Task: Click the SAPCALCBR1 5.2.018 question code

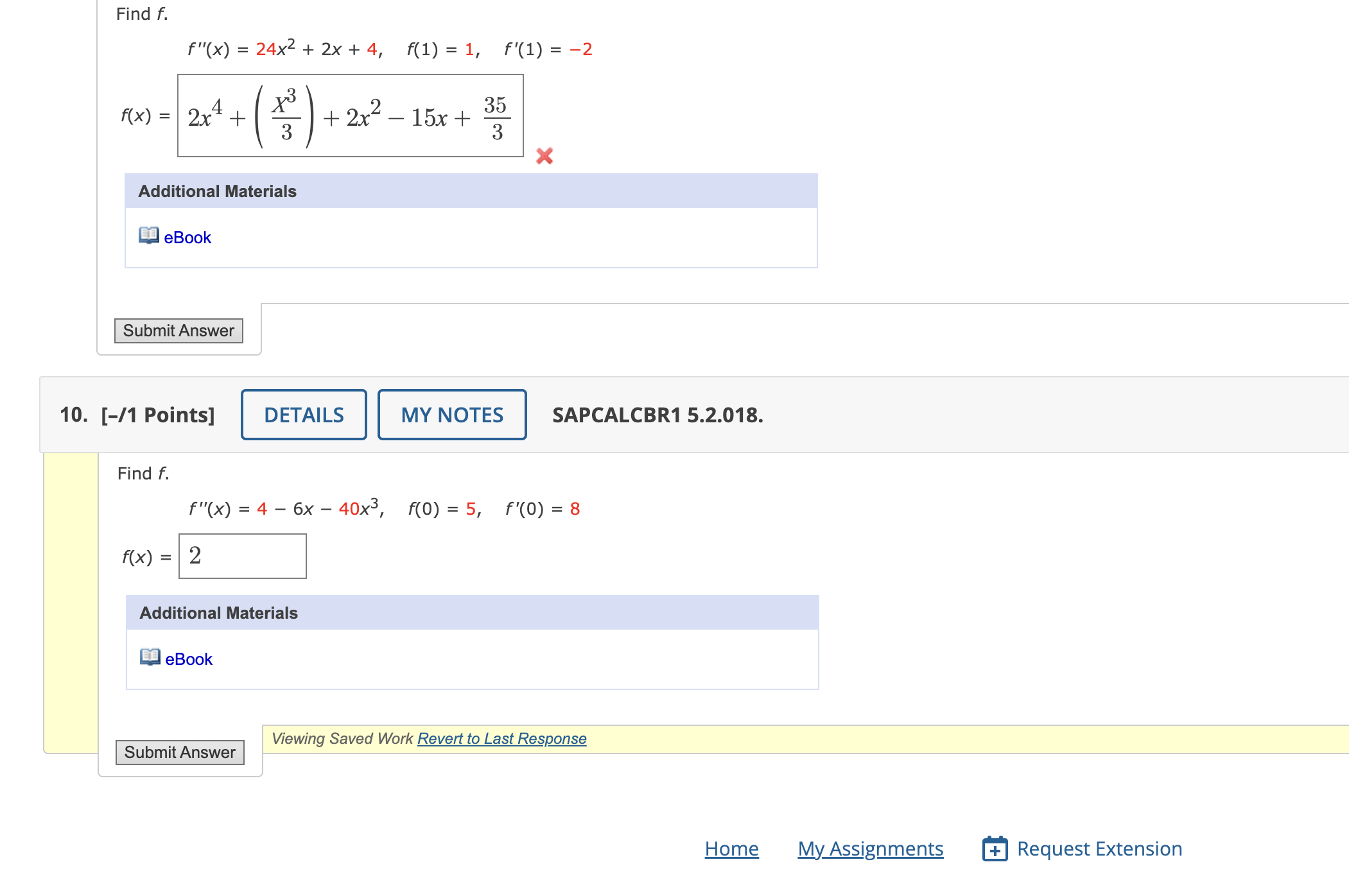Action: pos(657,415)
